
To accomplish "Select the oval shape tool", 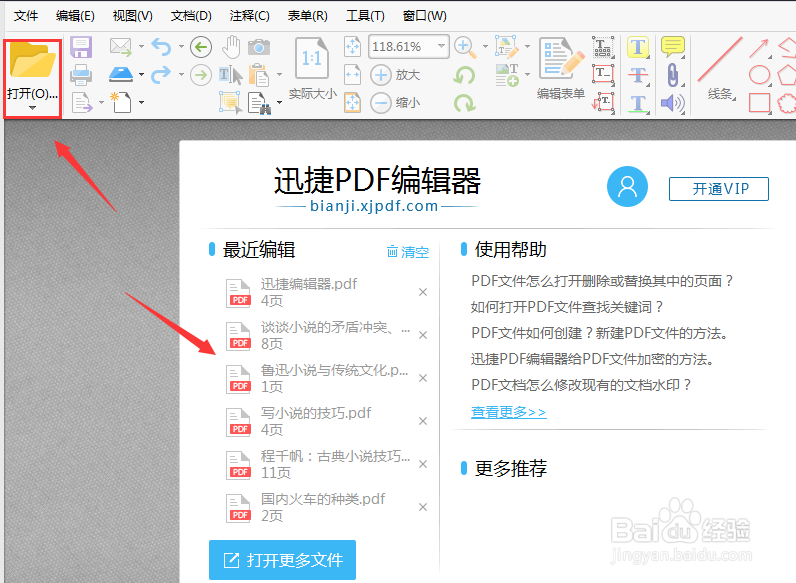I will coord(759,75).
